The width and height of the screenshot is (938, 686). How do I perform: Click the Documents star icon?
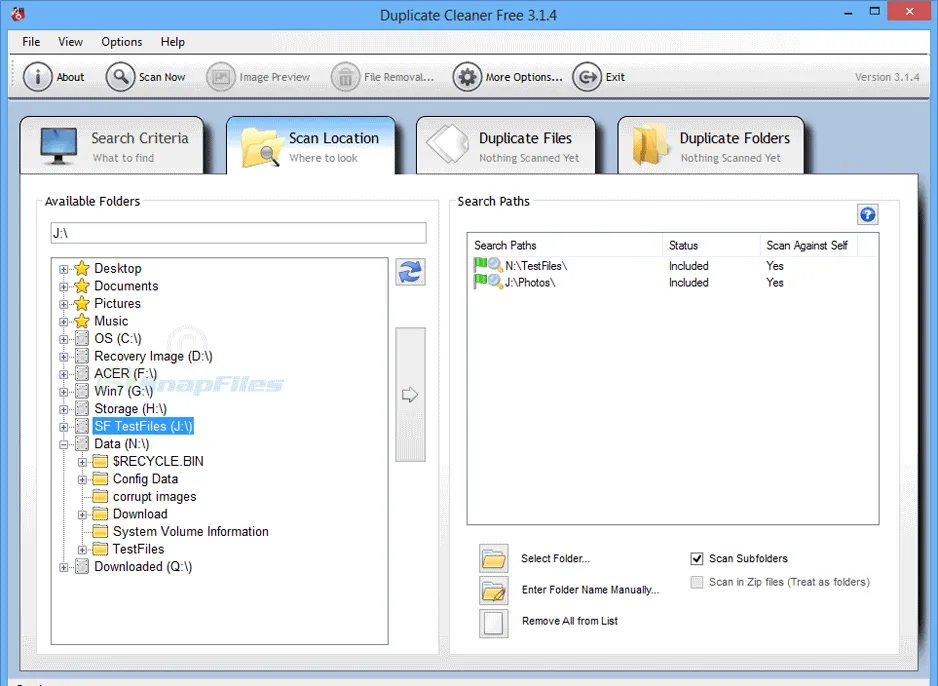pyautogui.click(x=82, y=286)
